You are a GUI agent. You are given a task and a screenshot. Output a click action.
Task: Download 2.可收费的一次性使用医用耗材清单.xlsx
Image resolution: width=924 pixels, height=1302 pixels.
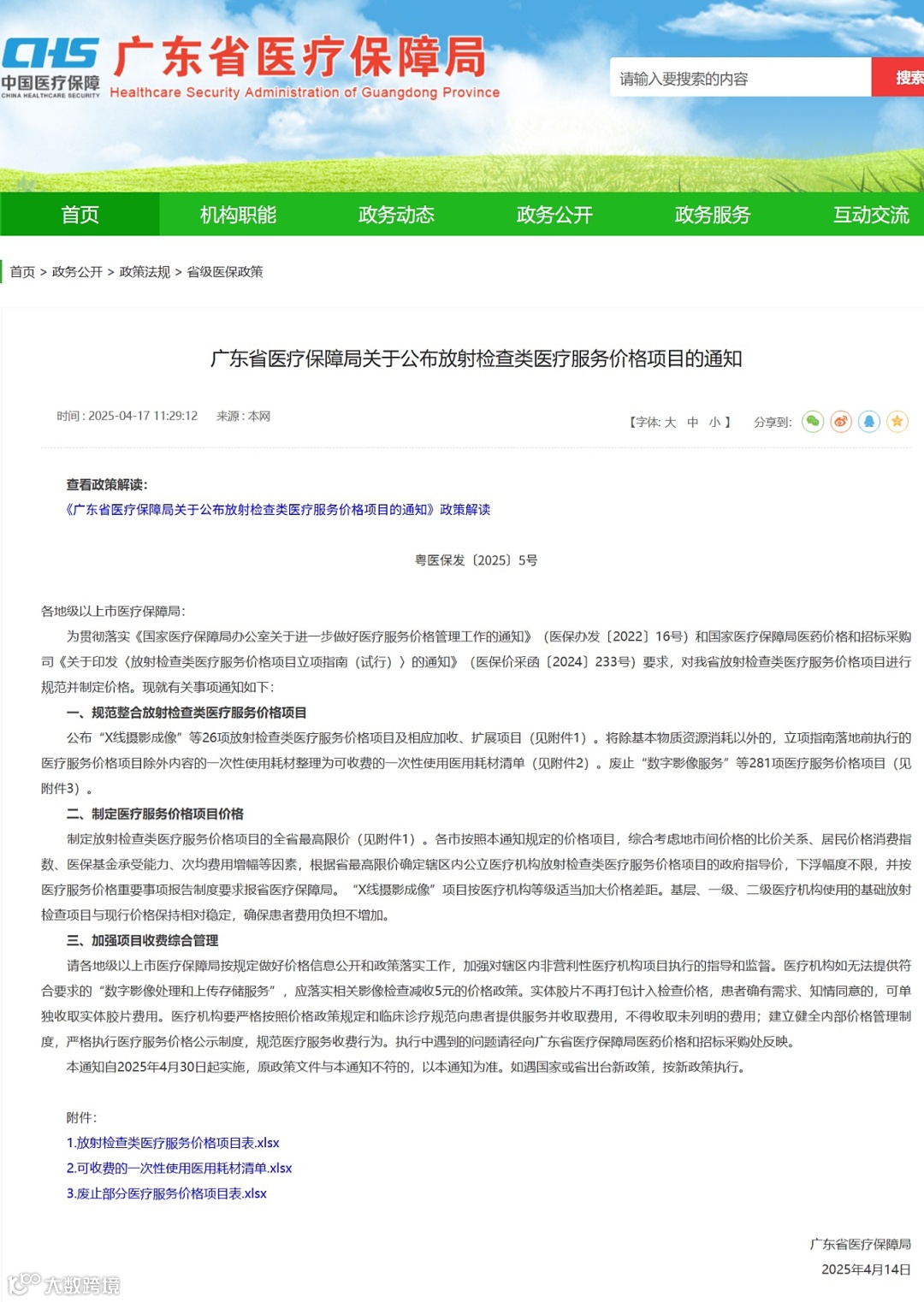[x=180, y=1169]
